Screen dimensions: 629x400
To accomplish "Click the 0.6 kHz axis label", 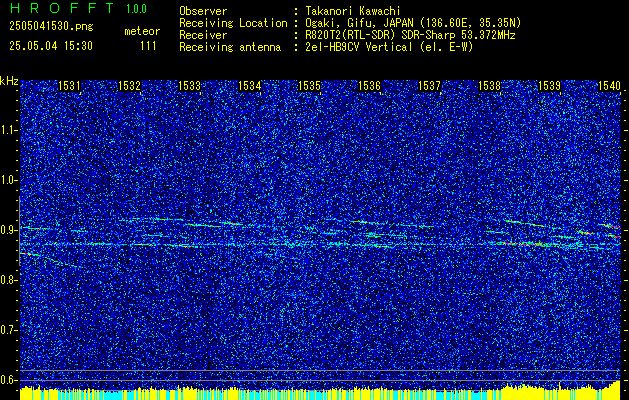I will [x=8, y=380].
